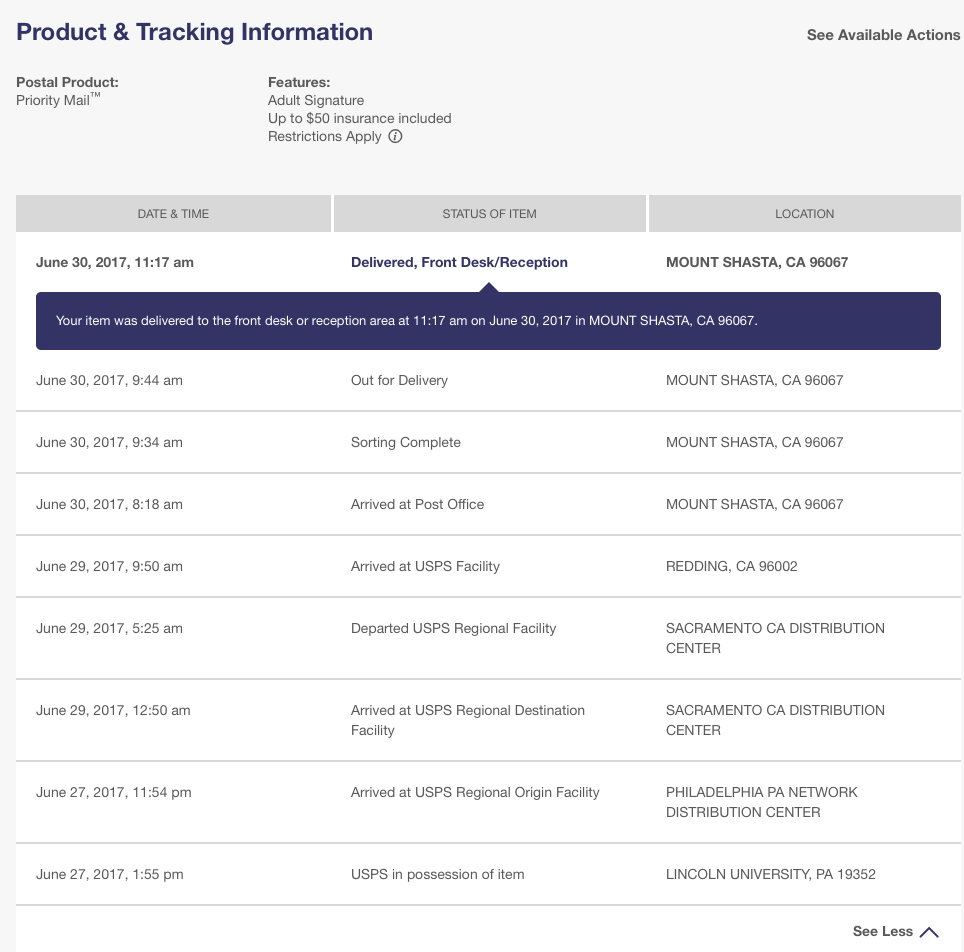Click the STATUS OF ITEM column header

[489, 213]
